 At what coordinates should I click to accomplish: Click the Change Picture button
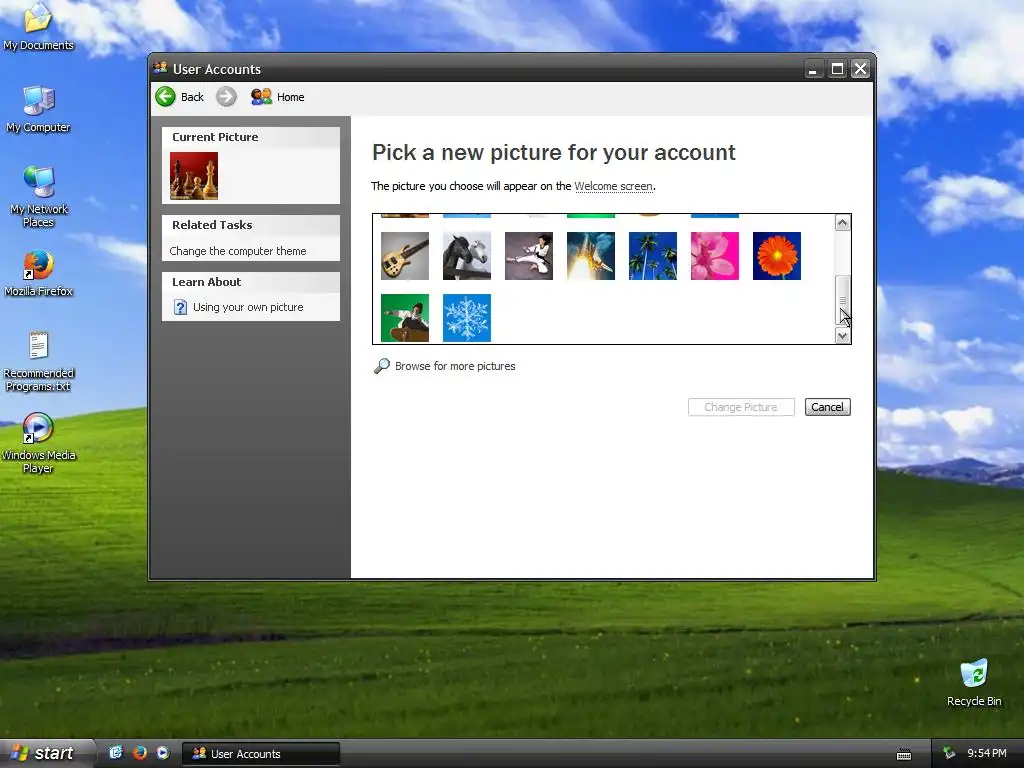(x=741, y=407)
